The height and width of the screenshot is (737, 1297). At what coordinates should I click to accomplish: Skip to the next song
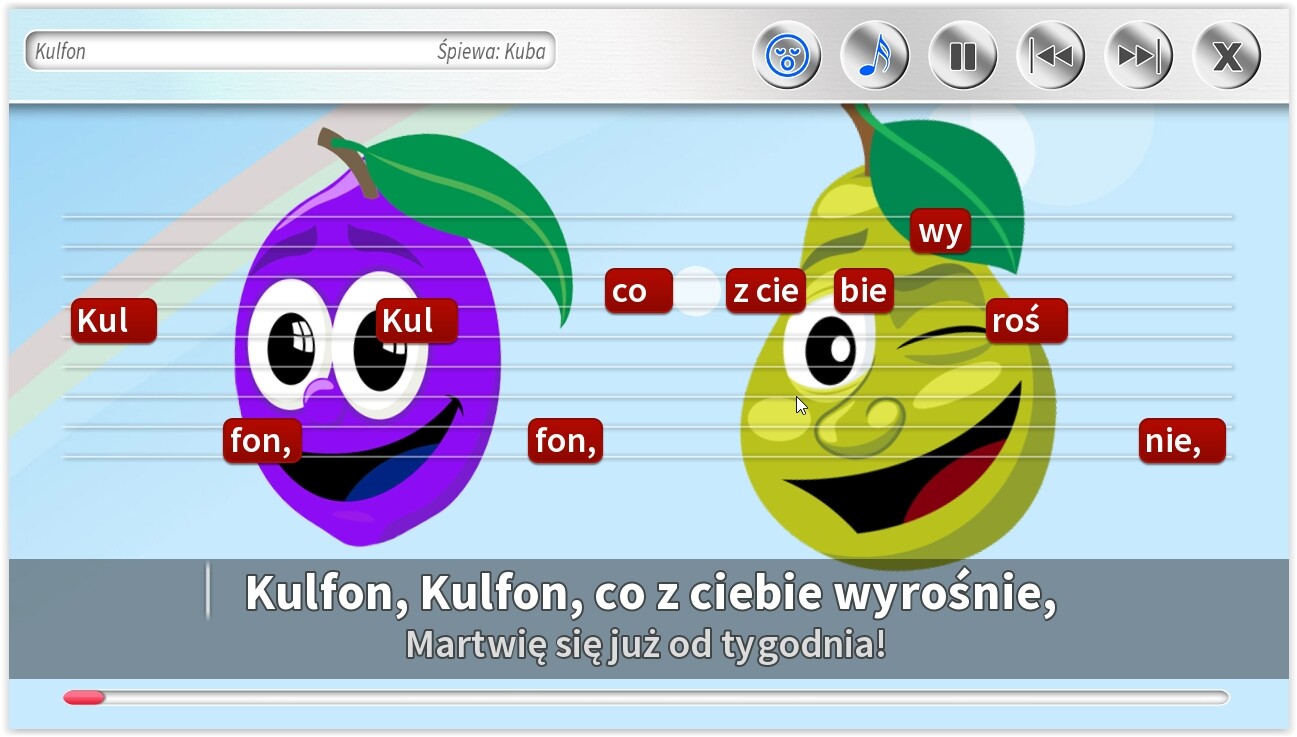pyautogui.click(x=1138, y=56)
